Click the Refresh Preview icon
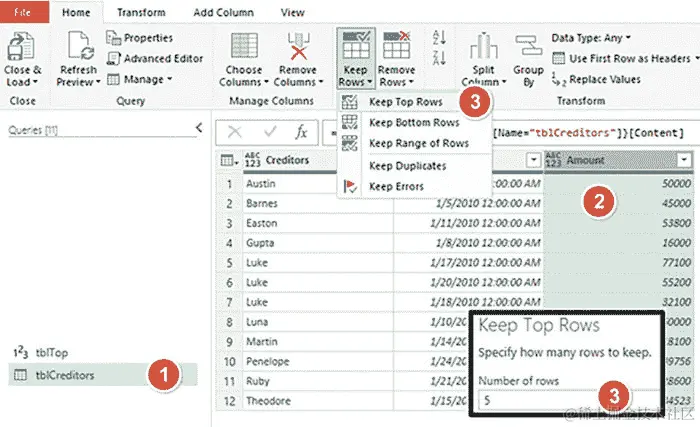 point(80,46)
